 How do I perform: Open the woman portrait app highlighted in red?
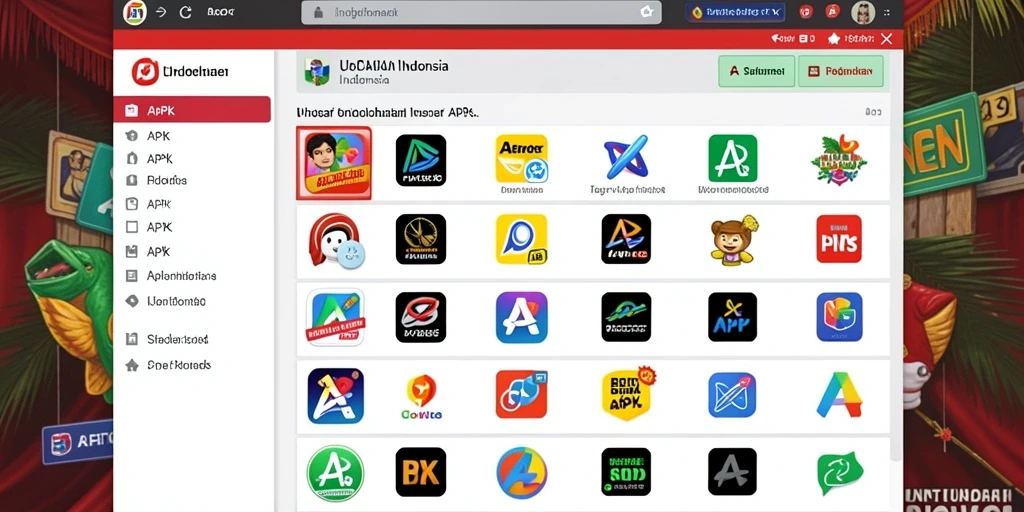pyautogui.click(x=334, y=163)
